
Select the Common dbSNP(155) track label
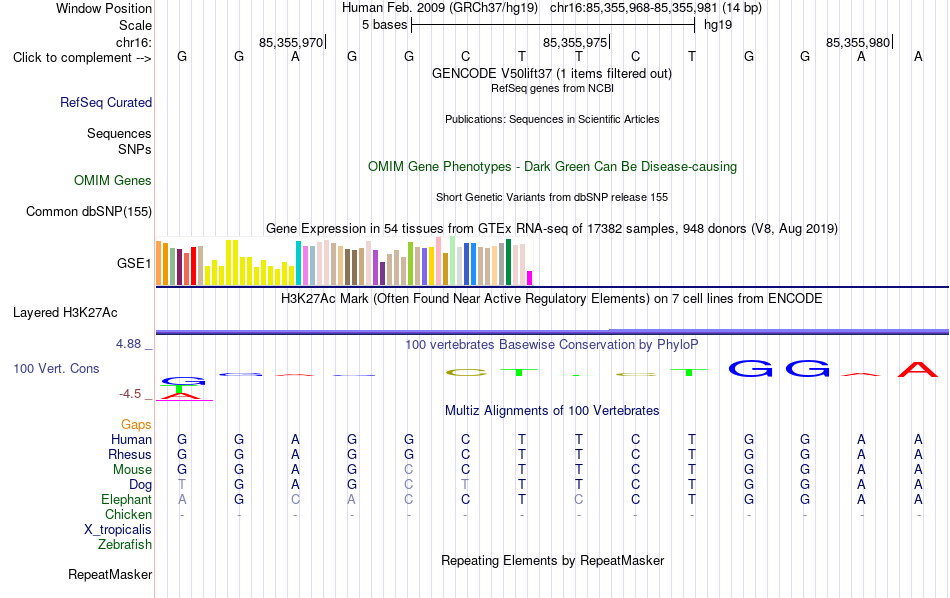pyautogui.click(x=89, y=211)
